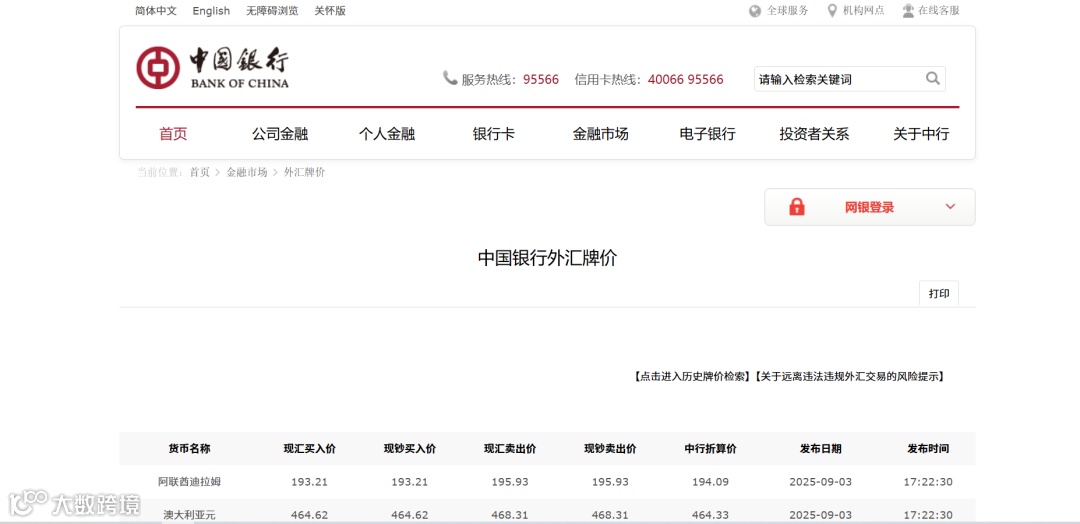Image resolution: width=1080 pixels, height=524 pixels.
Task: Click the 货币名称 column header
Action: (189, 448)
